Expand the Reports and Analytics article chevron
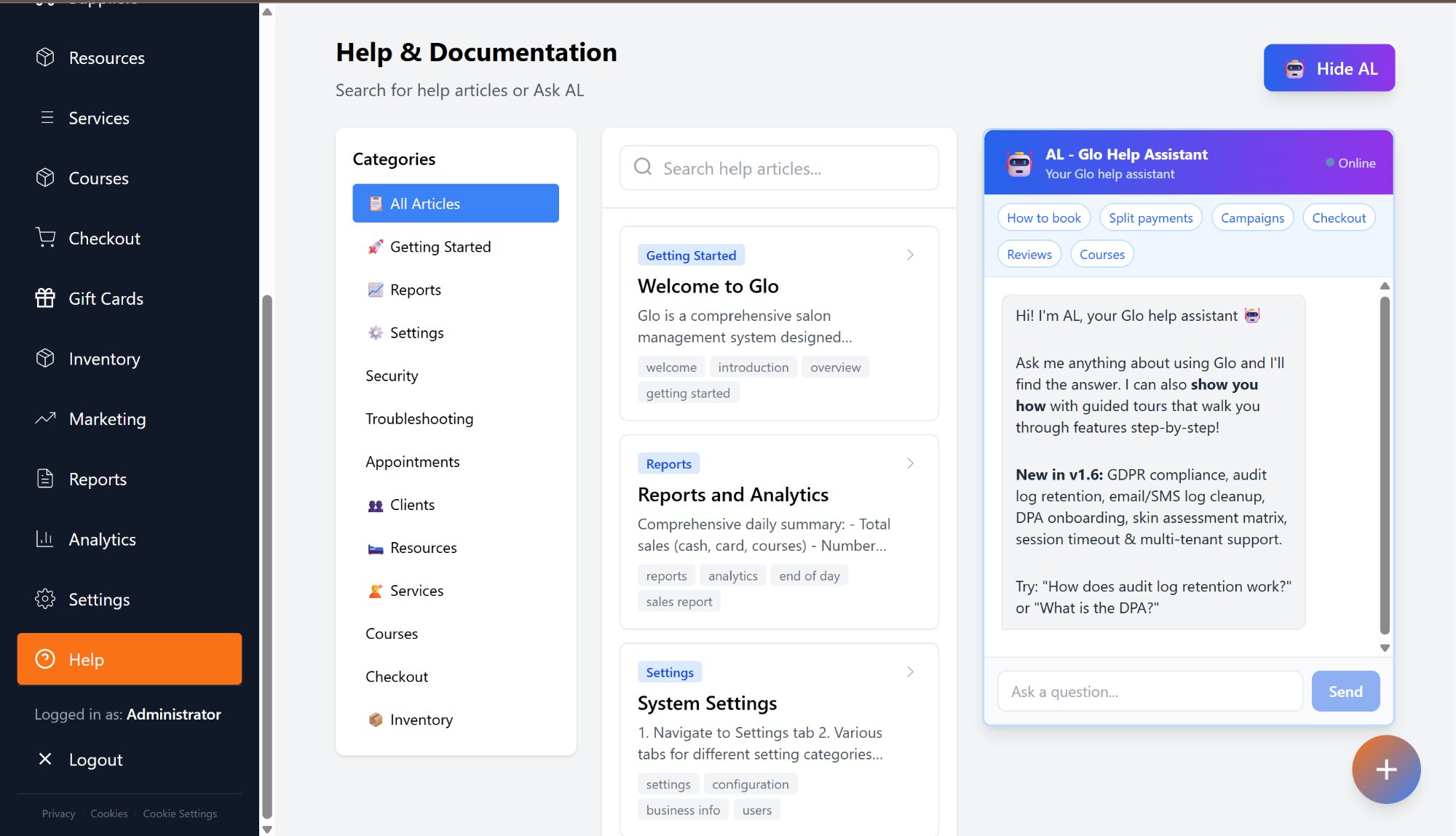 click(910, 463)
